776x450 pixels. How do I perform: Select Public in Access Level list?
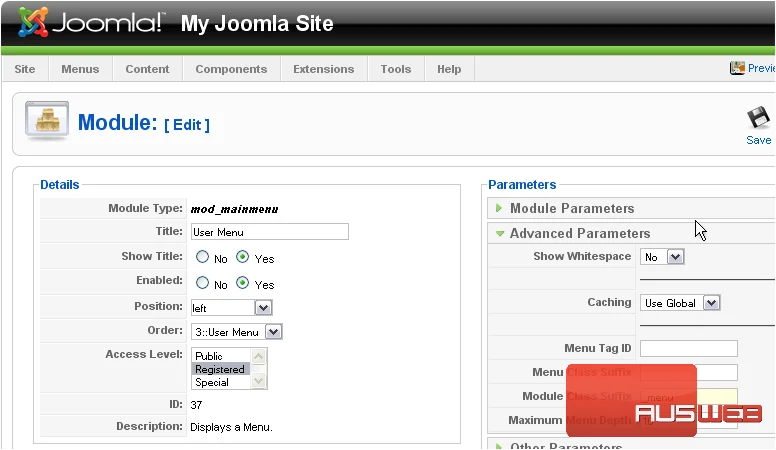(x=221, y=356)
